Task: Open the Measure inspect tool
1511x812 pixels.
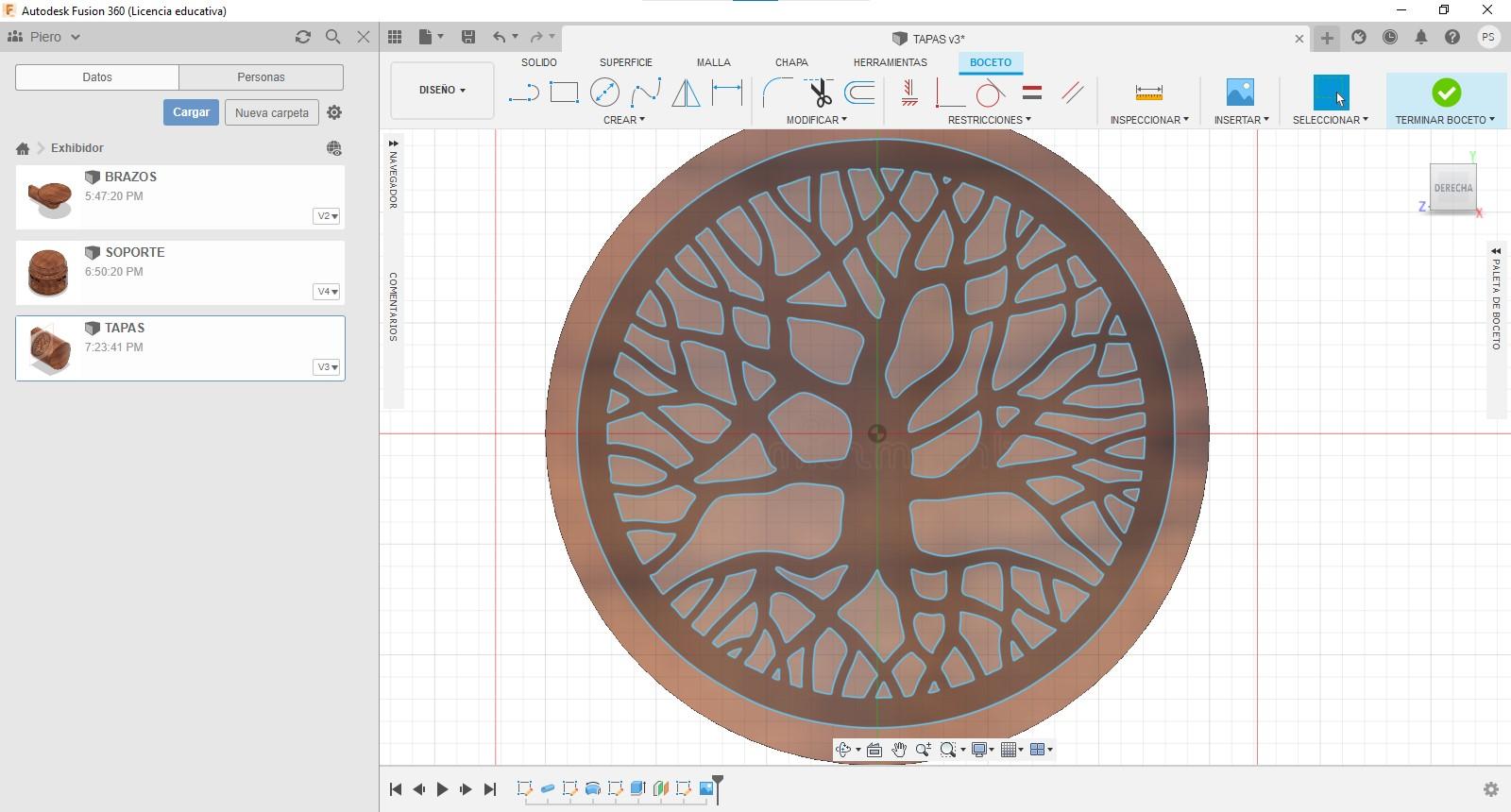Action: (x=1149, y=93)
